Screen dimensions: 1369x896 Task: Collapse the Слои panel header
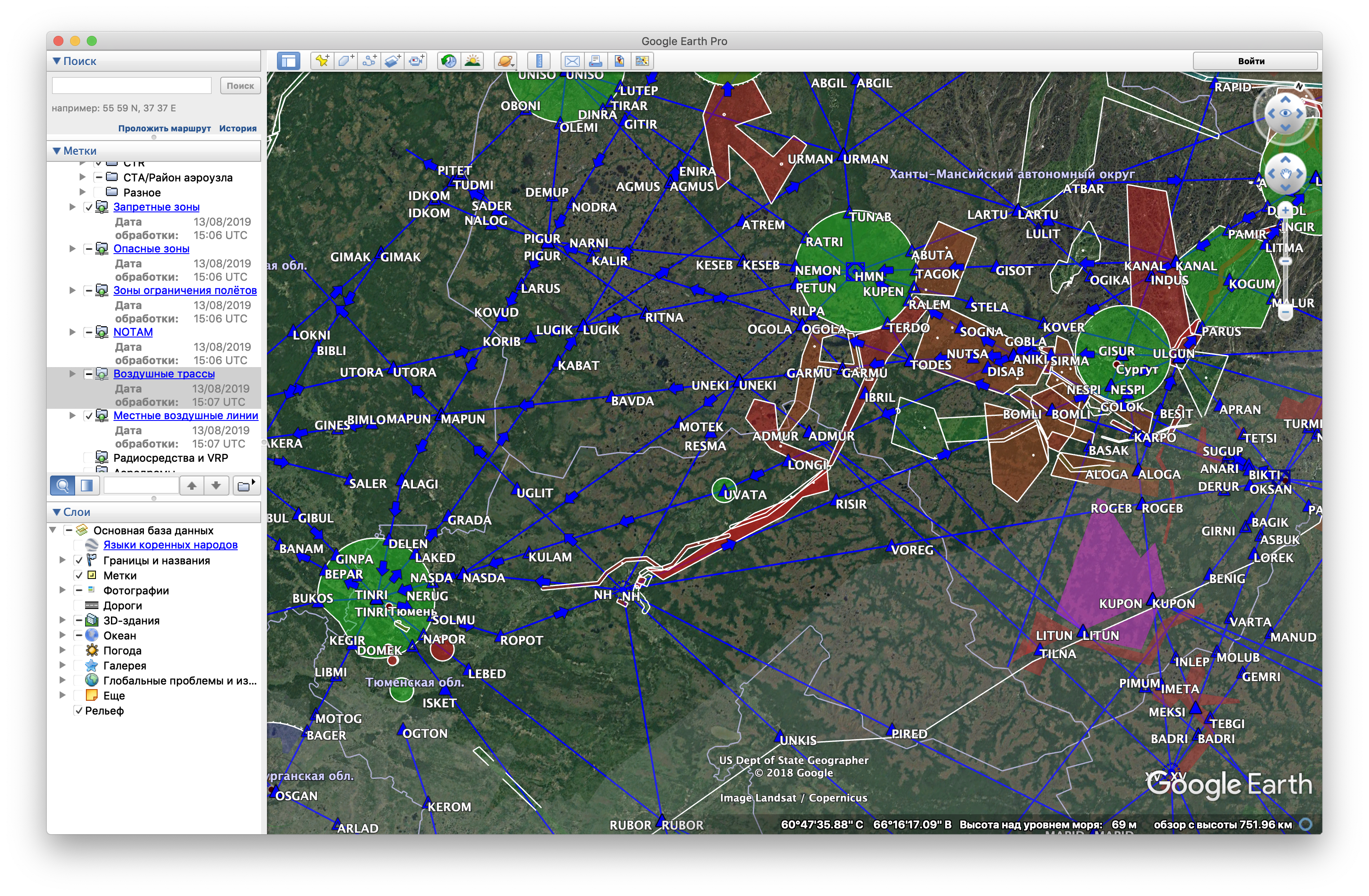(154, 512)
